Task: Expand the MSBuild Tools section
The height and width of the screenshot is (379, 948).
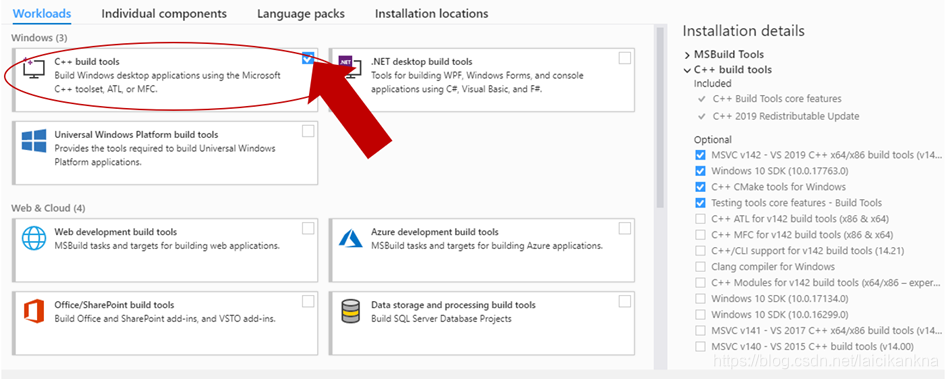Action: click(x=687, y=54)
